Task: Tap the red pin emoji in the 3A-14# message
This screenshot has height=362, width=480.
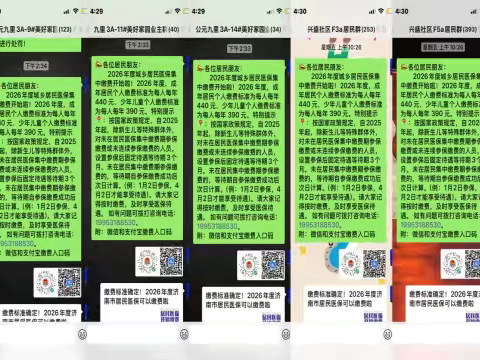Action: coord(200,123)
